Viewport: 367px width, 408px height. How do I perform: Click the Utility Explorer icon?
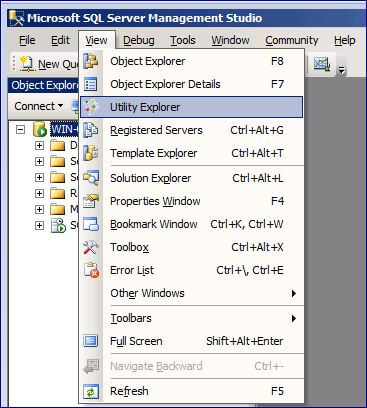91,107
